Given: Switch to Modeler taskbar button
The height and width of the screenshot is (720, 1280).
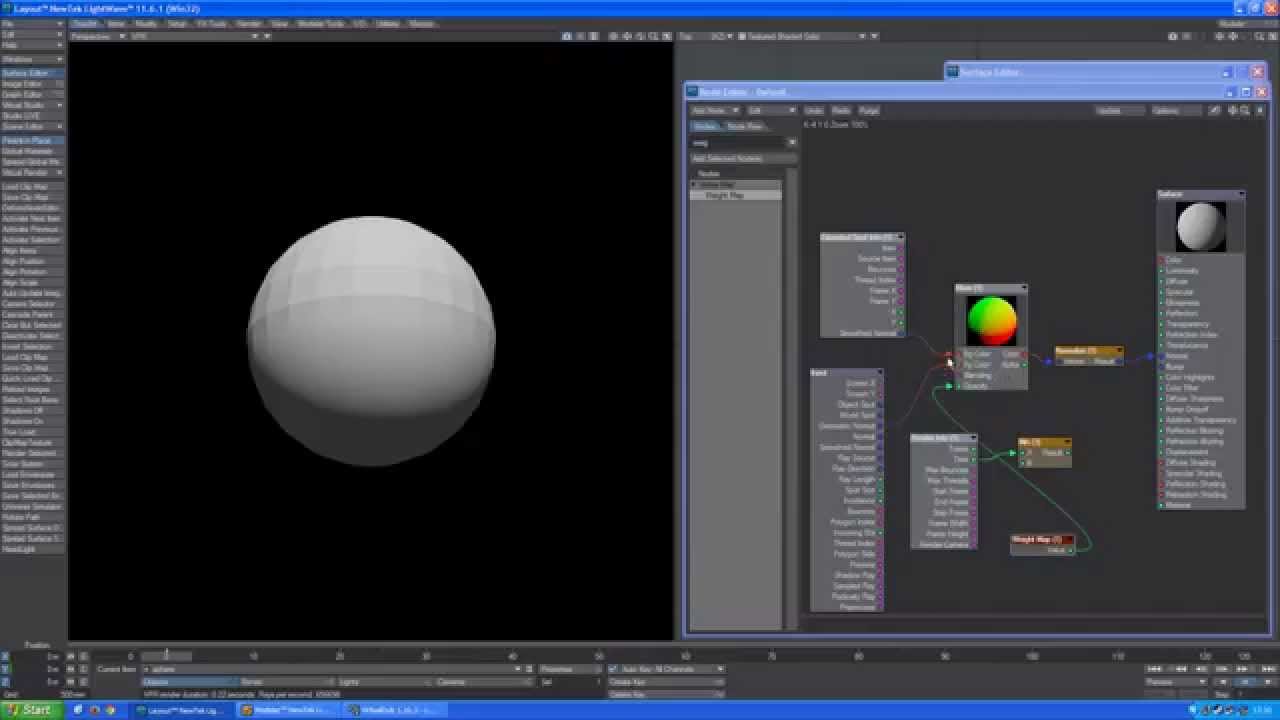Looking at the screenshot, I should click(287, 710).
